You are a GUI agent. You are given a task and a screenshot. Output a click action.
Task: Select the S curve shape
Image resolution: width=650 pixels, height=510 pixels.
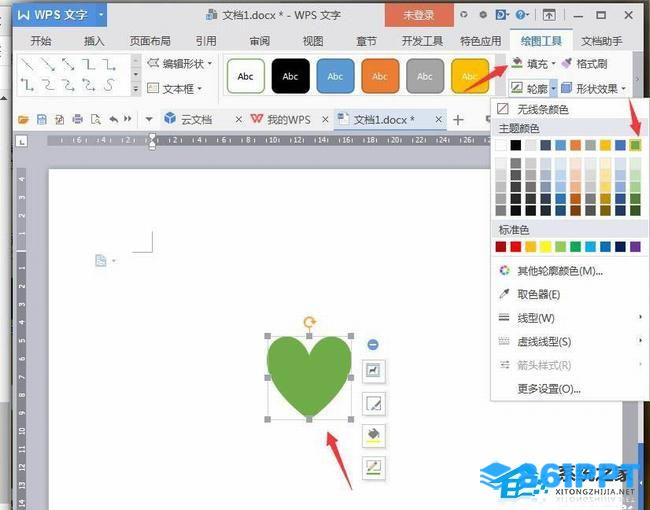point(109,85)
